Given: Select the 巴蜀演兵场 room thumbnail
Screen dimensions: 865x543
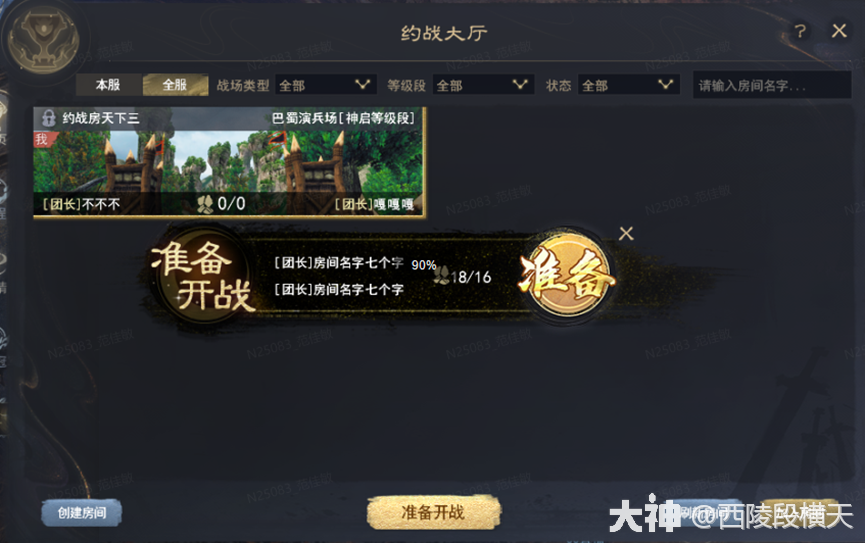Looking at the screenshot, I should click(229, 162).
